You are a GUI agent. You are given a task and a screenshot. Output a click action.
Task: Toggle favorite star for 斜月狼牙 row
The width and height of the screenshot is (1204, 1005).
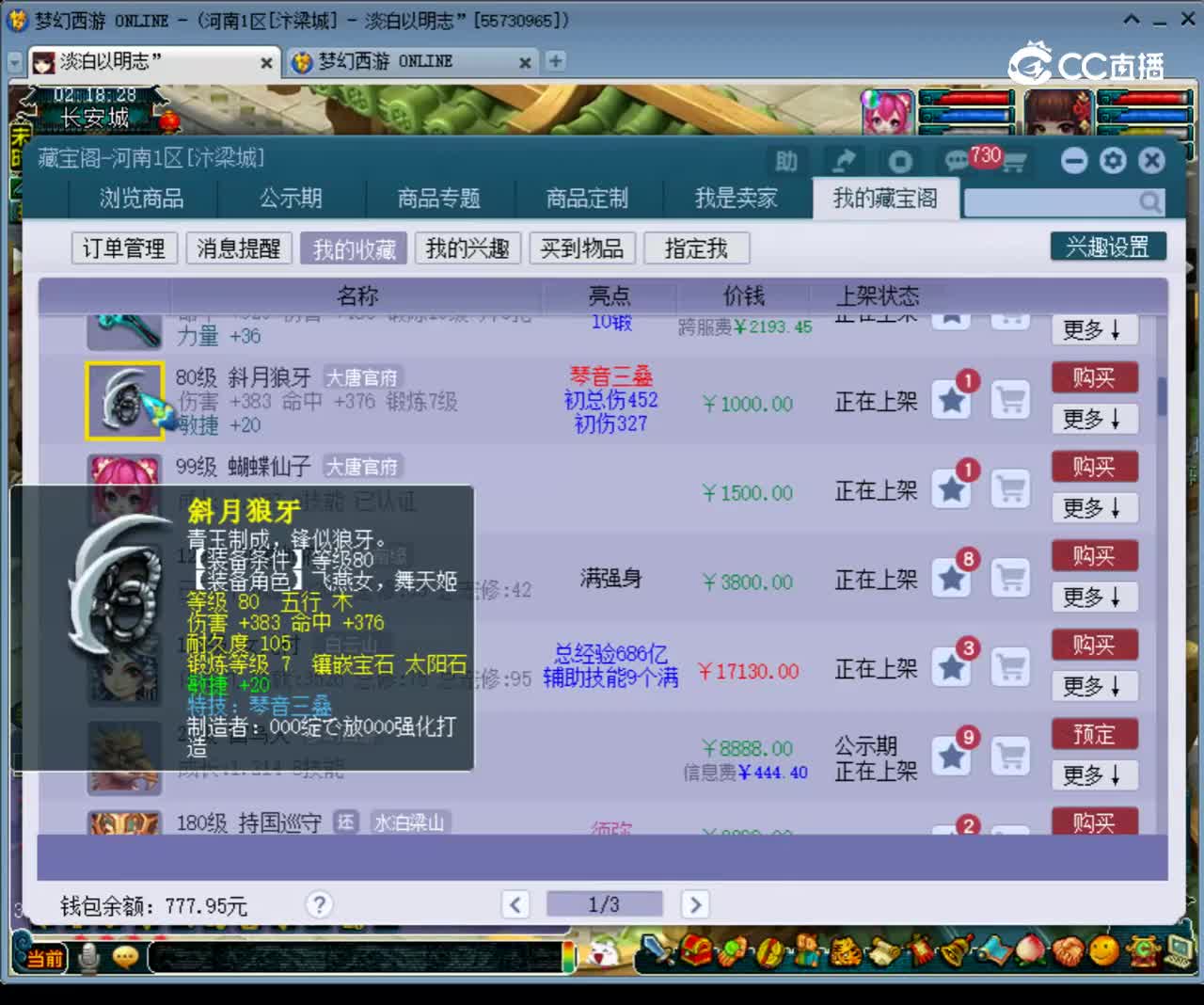952,401
